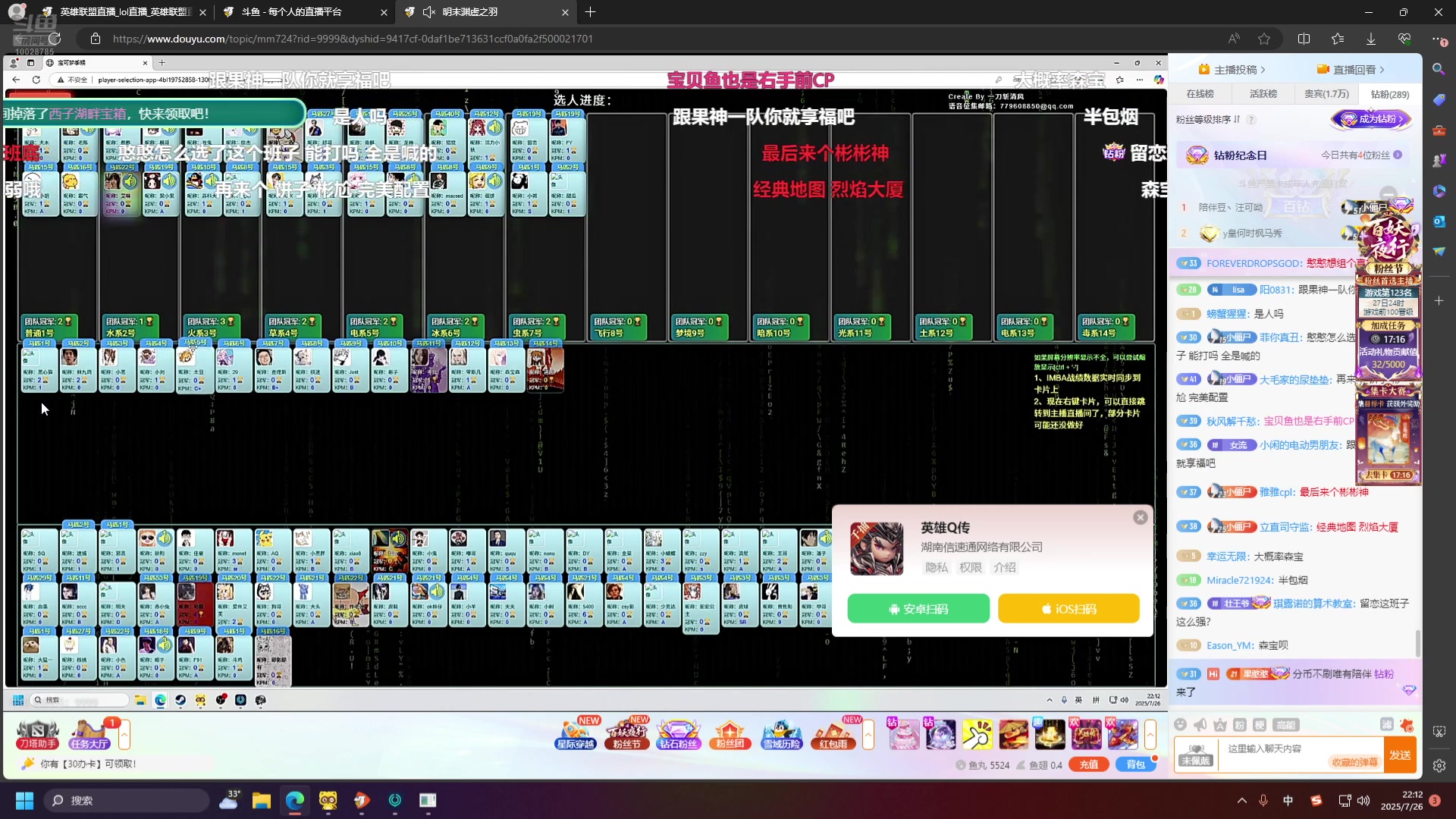Show hidden system tray icons
This screenshot has width=1456, height=819.
tap(1241, 800)
